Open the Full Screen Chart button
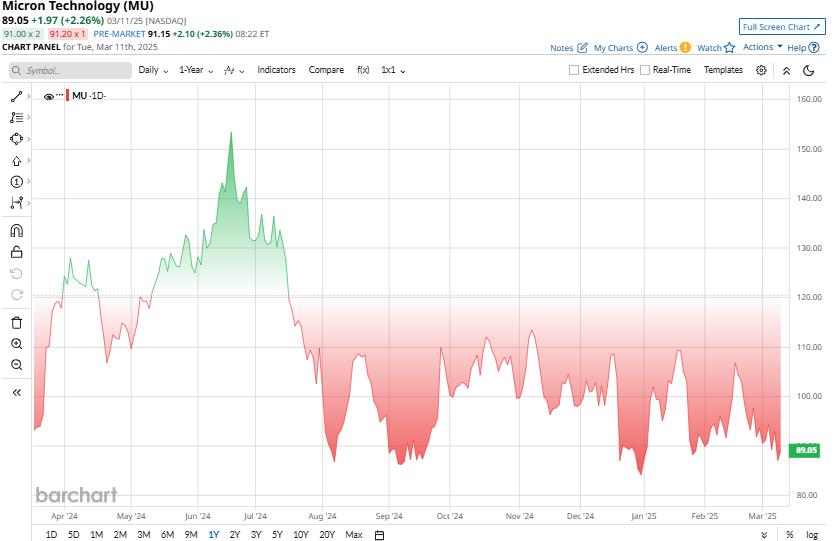 point(782,27)
